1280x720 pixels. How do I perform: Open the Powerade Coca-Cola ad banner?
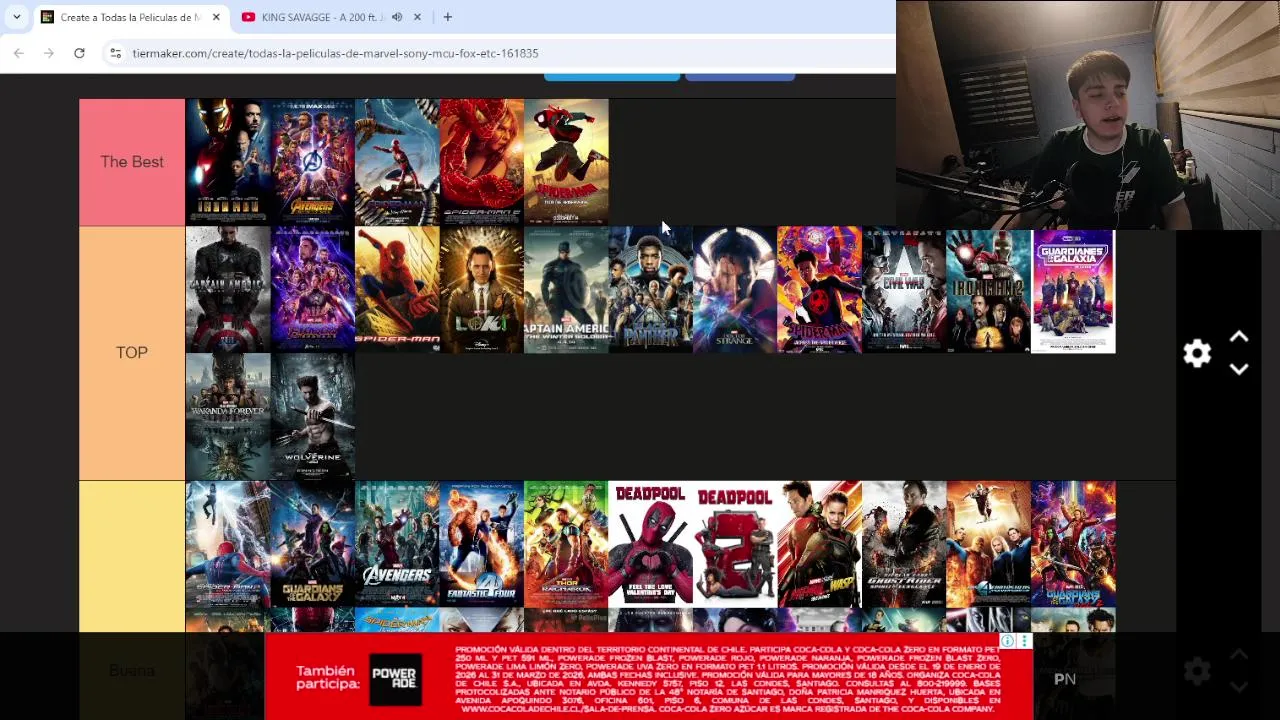pyautogui.click(x=649, y=677)
